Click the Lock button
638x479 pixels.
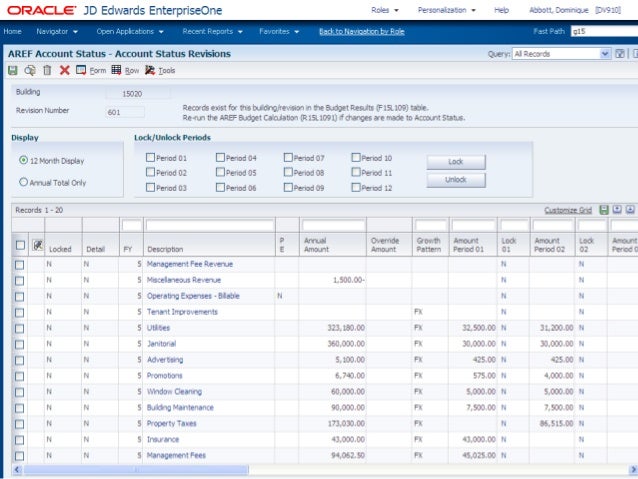coord(456,162)
